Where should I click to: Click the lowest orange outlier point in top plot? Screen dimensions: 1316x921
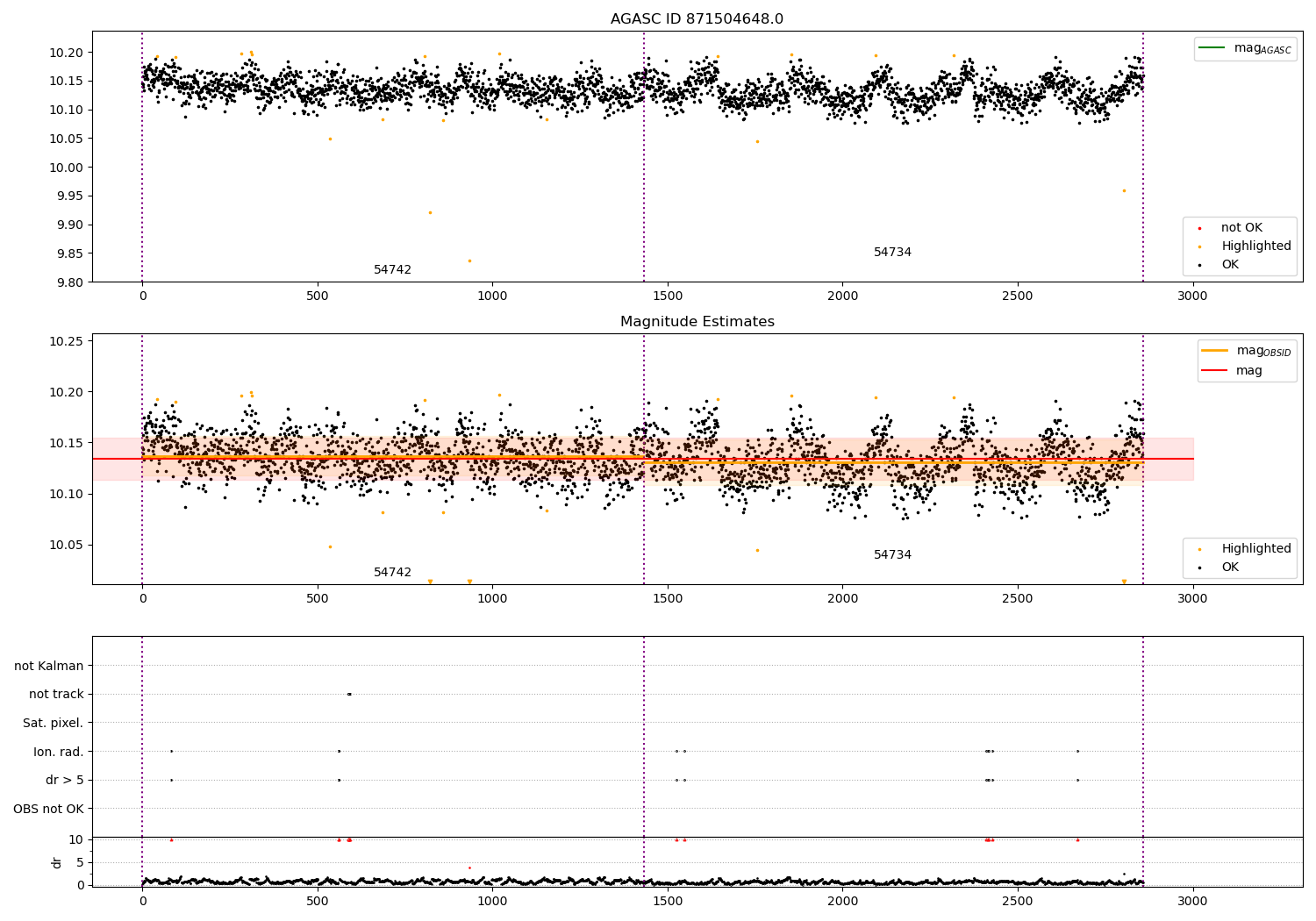click(x=469, y=261)
